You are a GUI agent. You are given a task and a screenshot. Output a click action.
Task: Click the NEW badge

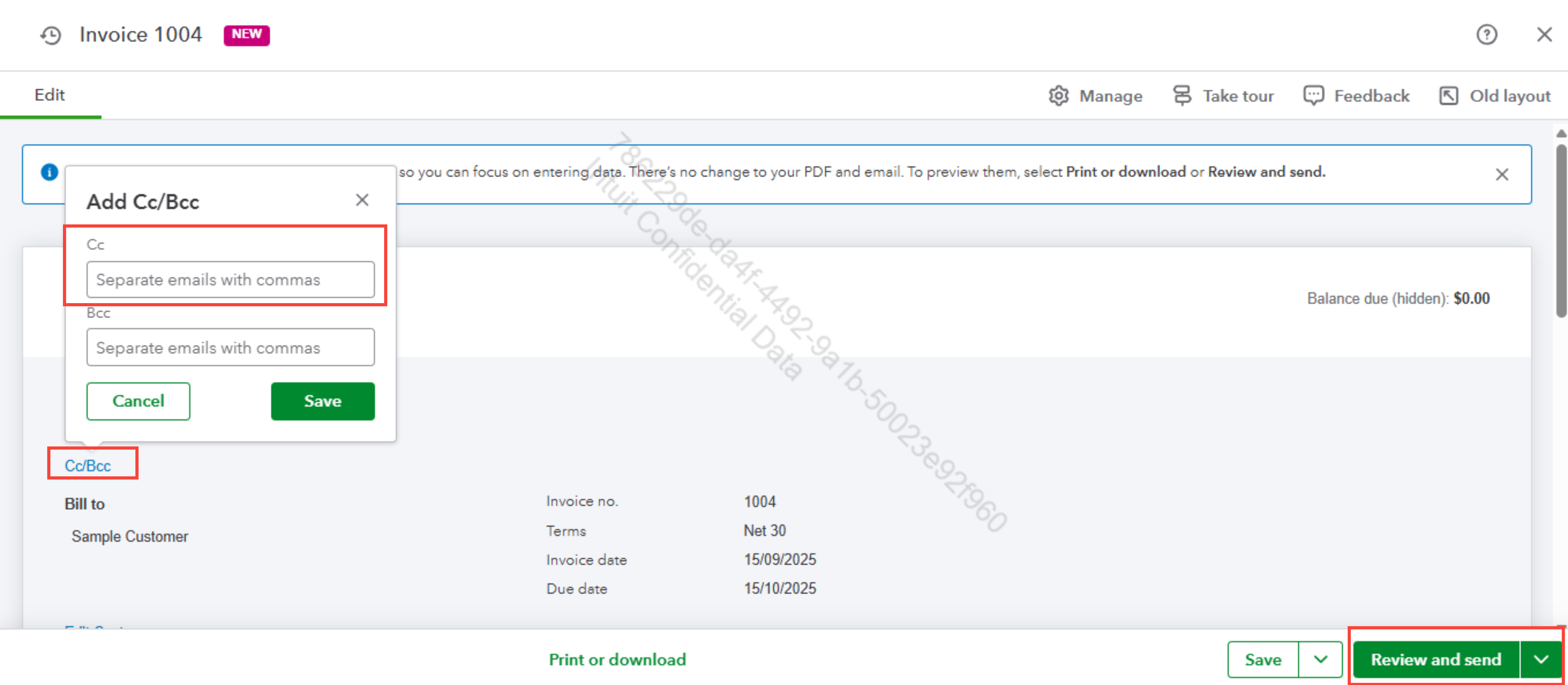[x=246, y=35]
